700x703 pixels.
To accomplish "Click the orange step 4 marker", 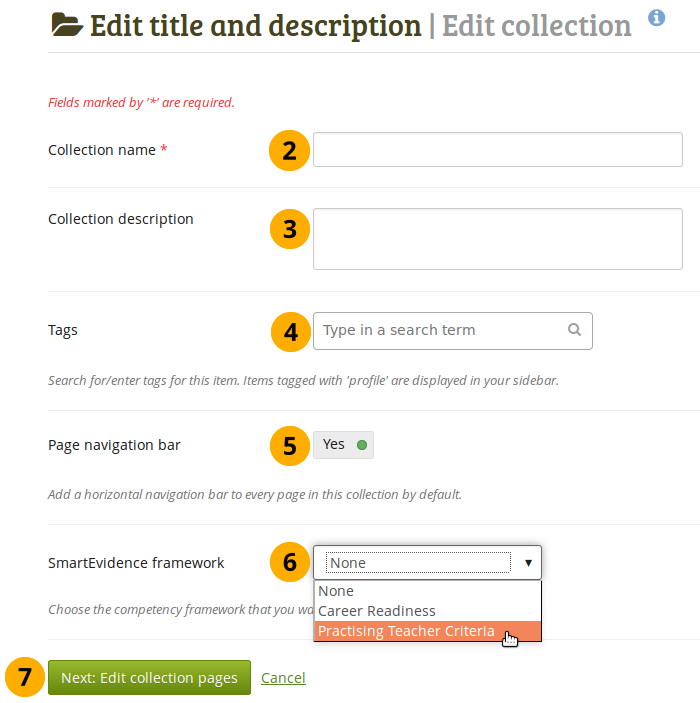I will tap(289, 330).
